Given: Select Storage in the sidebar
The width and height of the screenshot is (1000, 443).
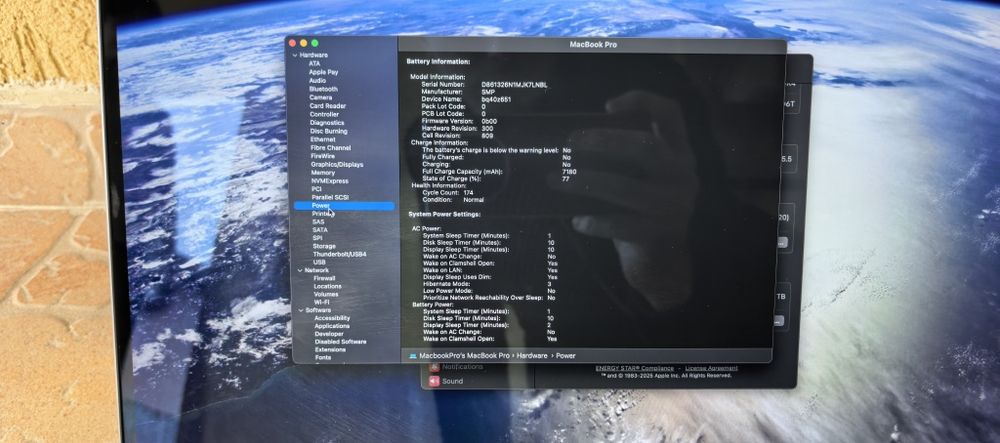Looking at the screenshot, I should tap(324, 246).
